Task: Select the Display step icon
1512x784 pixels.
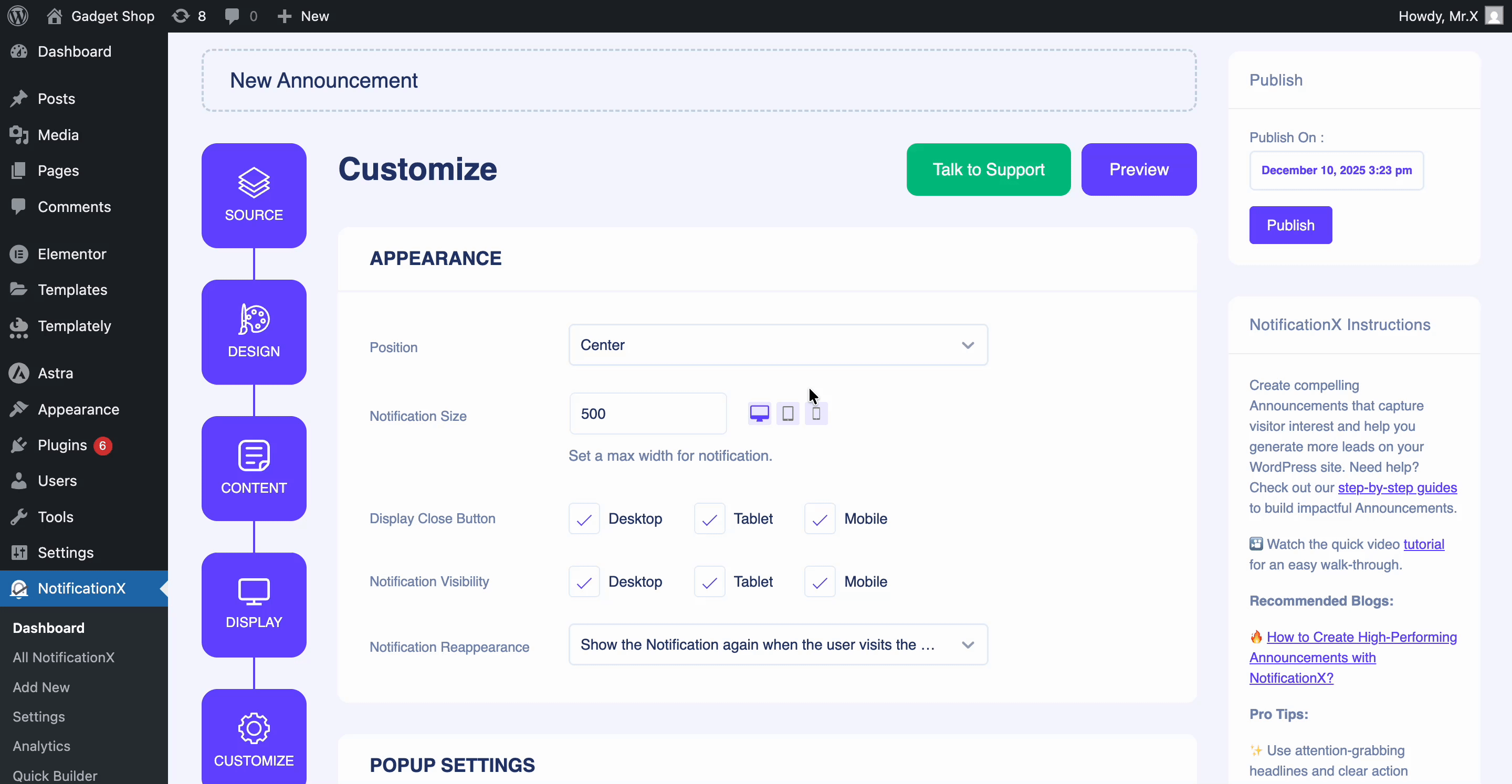Action: 254,605
